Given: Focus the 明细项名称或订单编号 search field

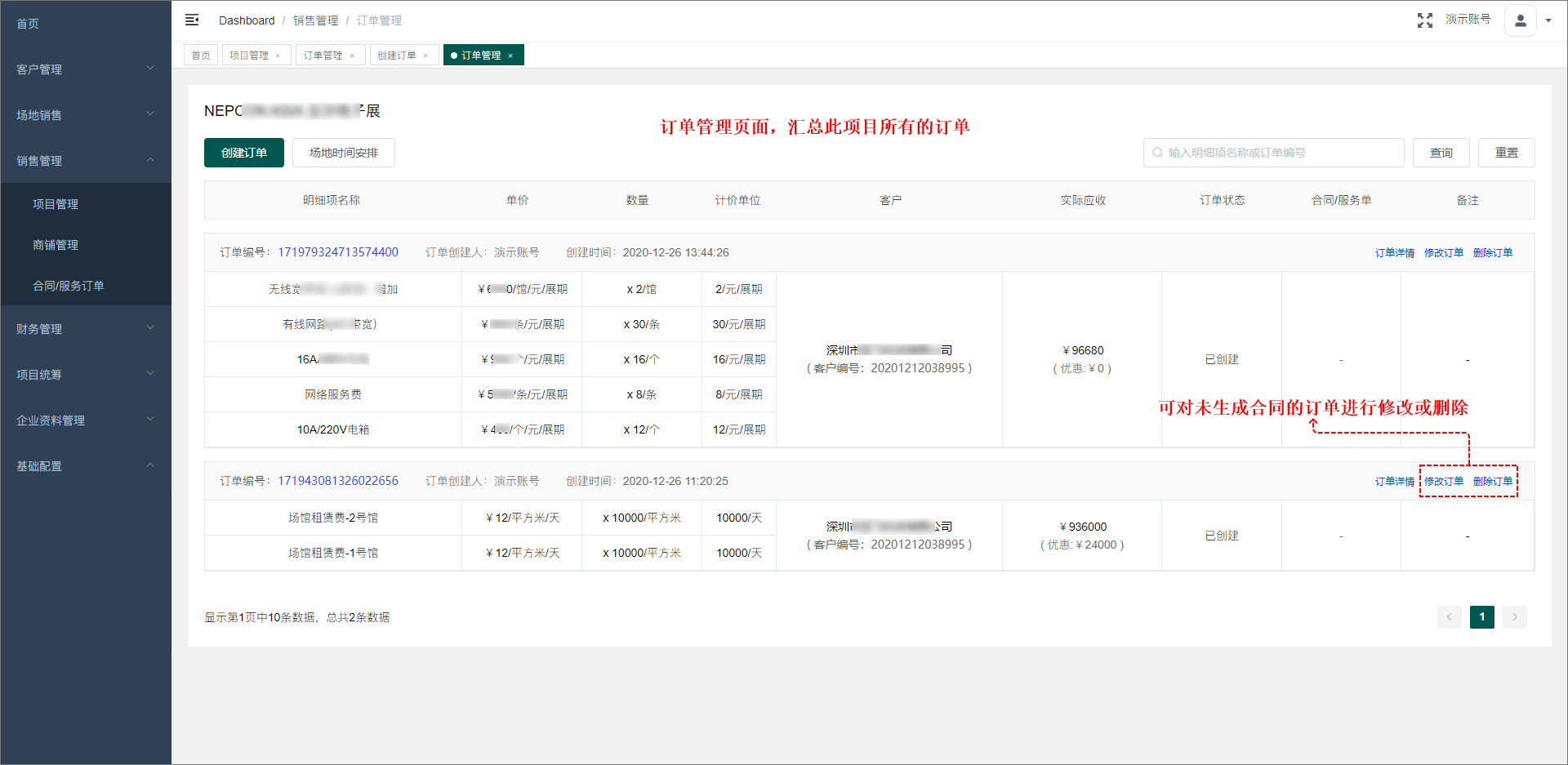Looking at the screenshot, I should coord(1274,153).
